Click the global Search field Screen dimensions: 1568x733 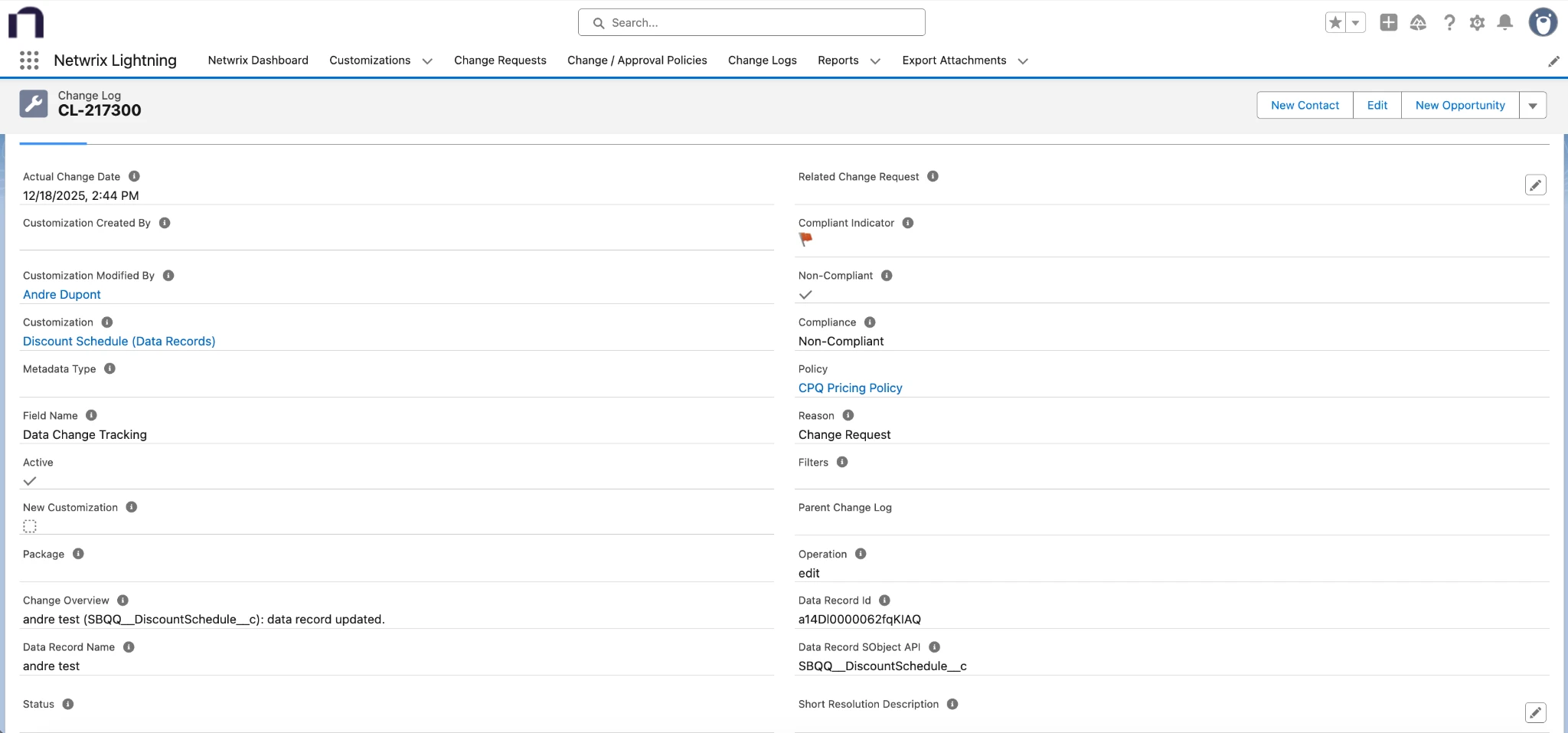click(751, 23)
